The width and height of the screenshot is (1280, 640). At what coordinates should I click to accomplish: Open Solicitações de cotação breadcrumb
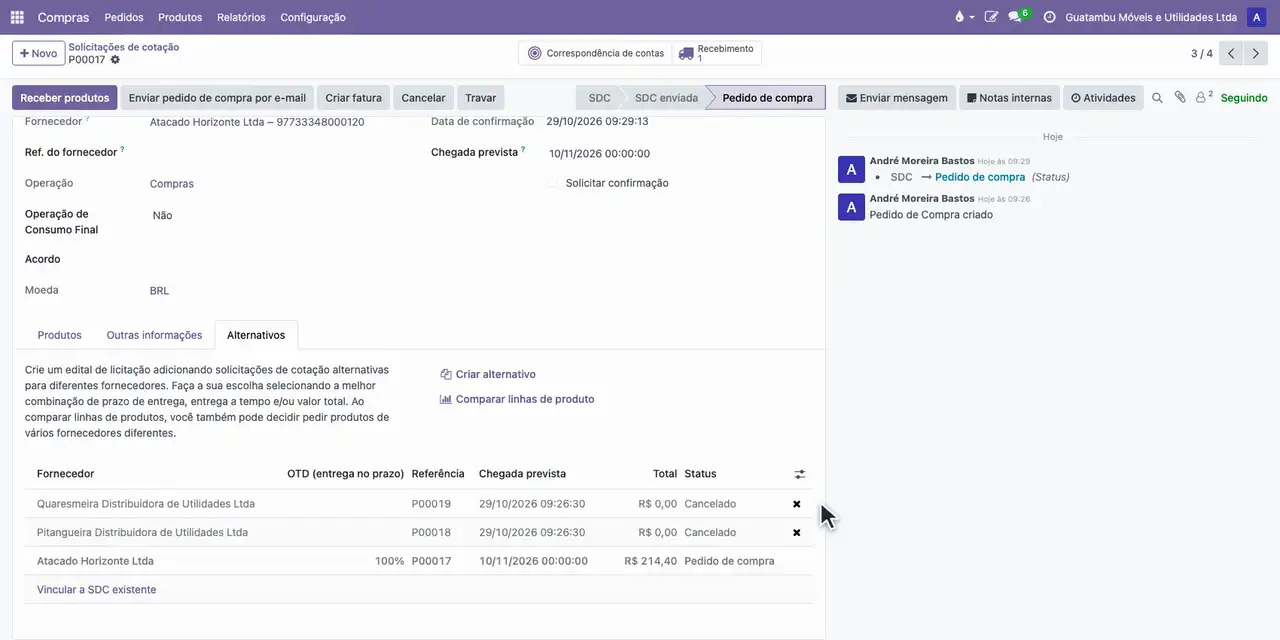[x=124, y=47]
